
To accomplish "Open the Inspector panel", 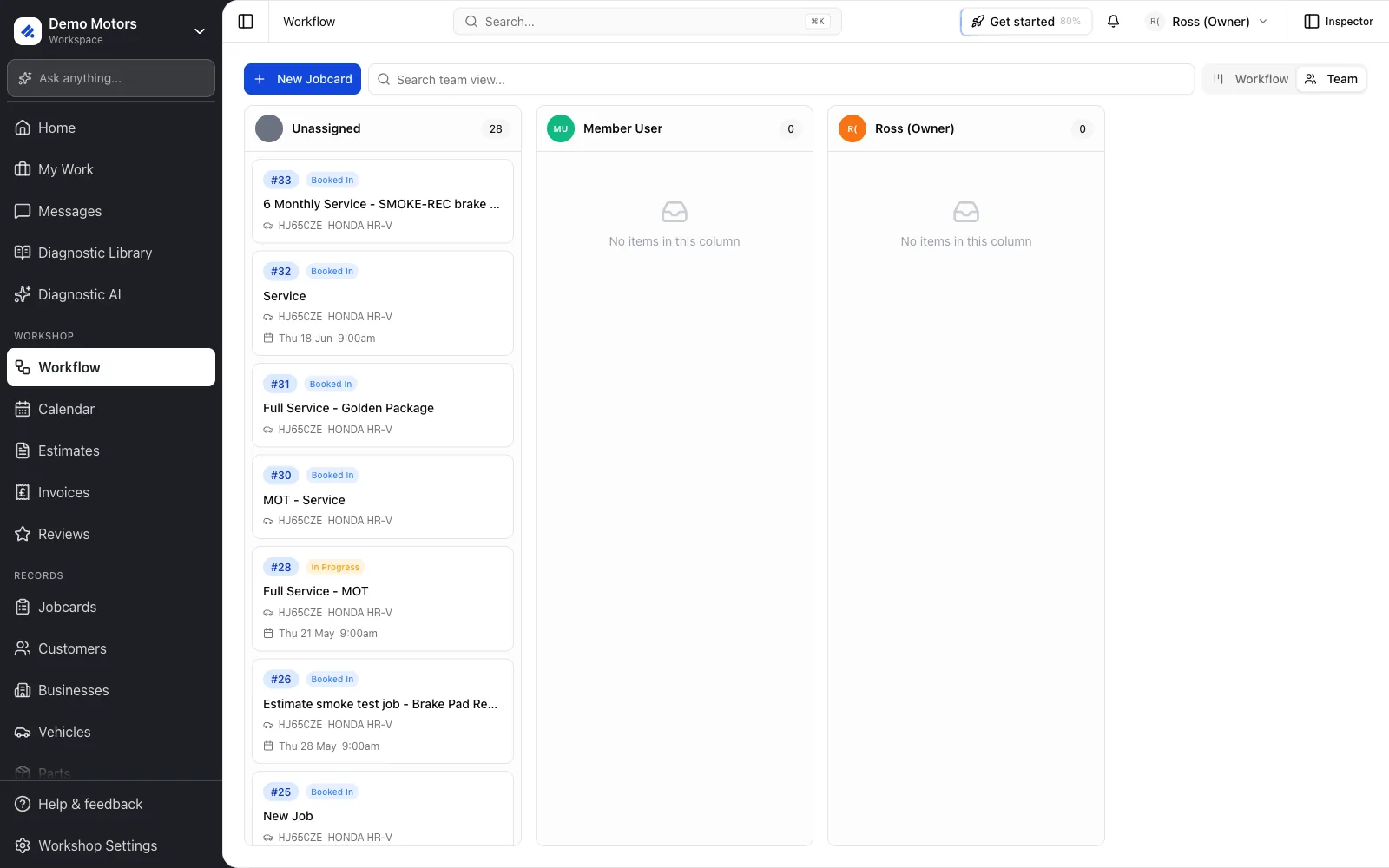I will [1339, 22].
